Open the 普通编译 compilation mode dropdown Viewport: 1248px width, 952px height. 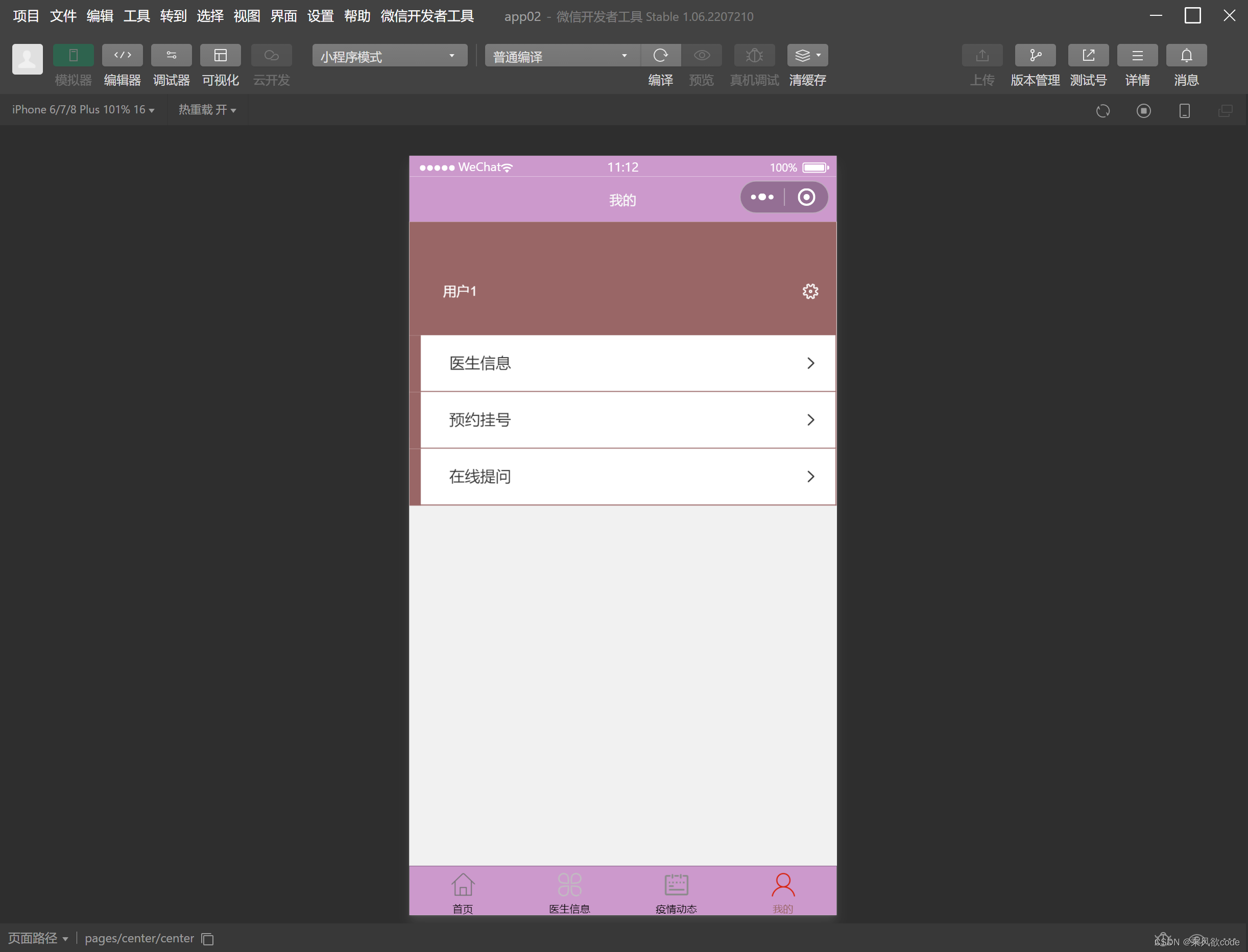pyautogui.click(x=561, y=56)
